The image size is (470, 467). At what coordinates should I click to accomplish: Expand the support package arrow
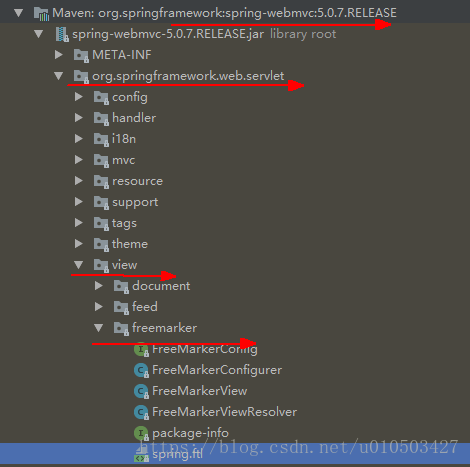point(79,202)
